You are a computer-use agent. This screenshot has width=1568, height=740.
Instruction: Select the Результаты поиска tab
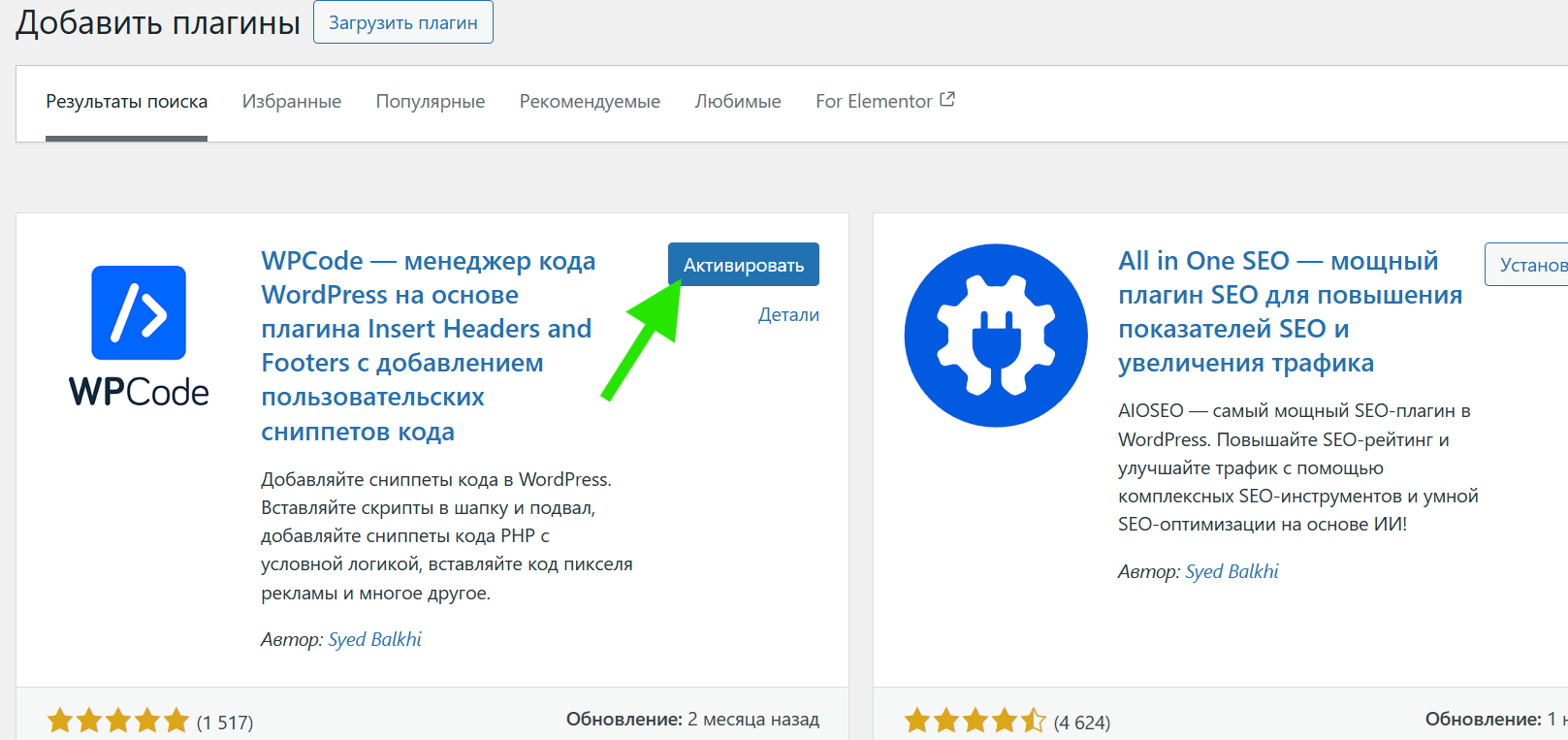click(x=127, y=102)
